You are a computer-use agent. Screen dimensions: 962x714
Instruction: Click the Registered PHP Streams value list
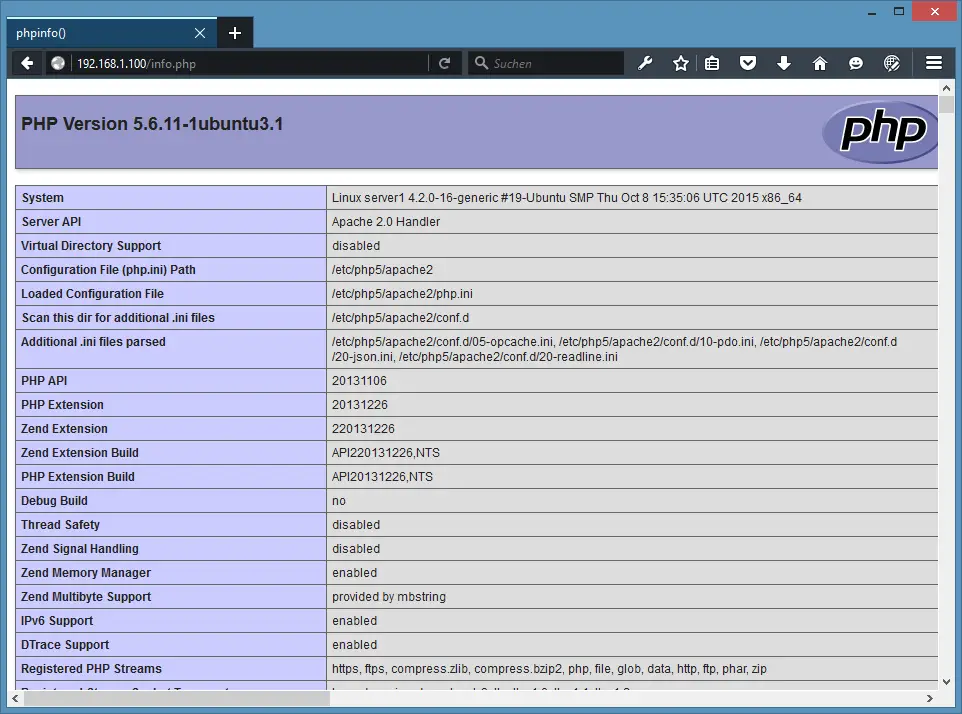click(549, 668)
